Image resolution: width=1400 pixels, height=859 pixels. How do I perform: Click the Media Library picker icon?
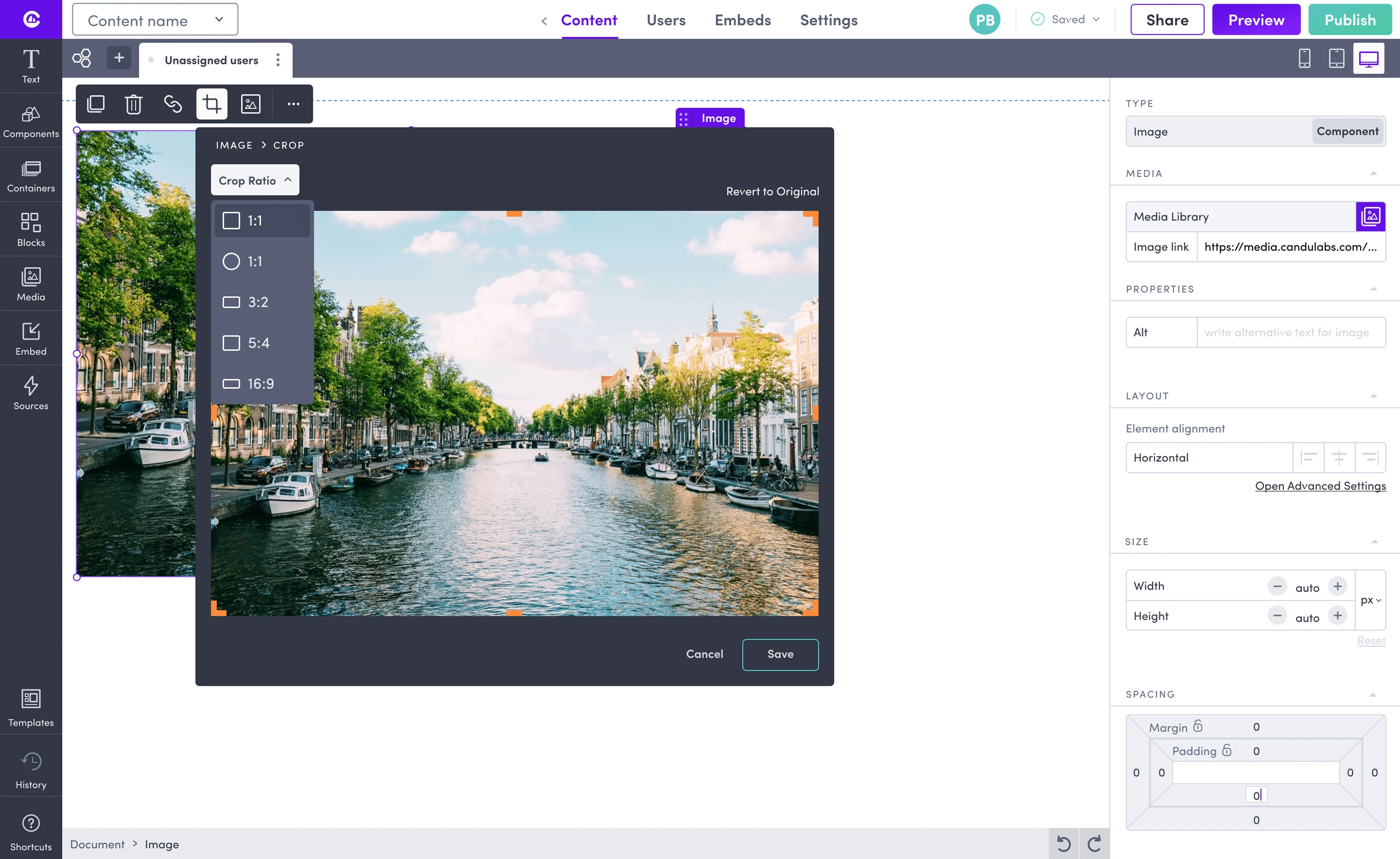point(1371,216)
